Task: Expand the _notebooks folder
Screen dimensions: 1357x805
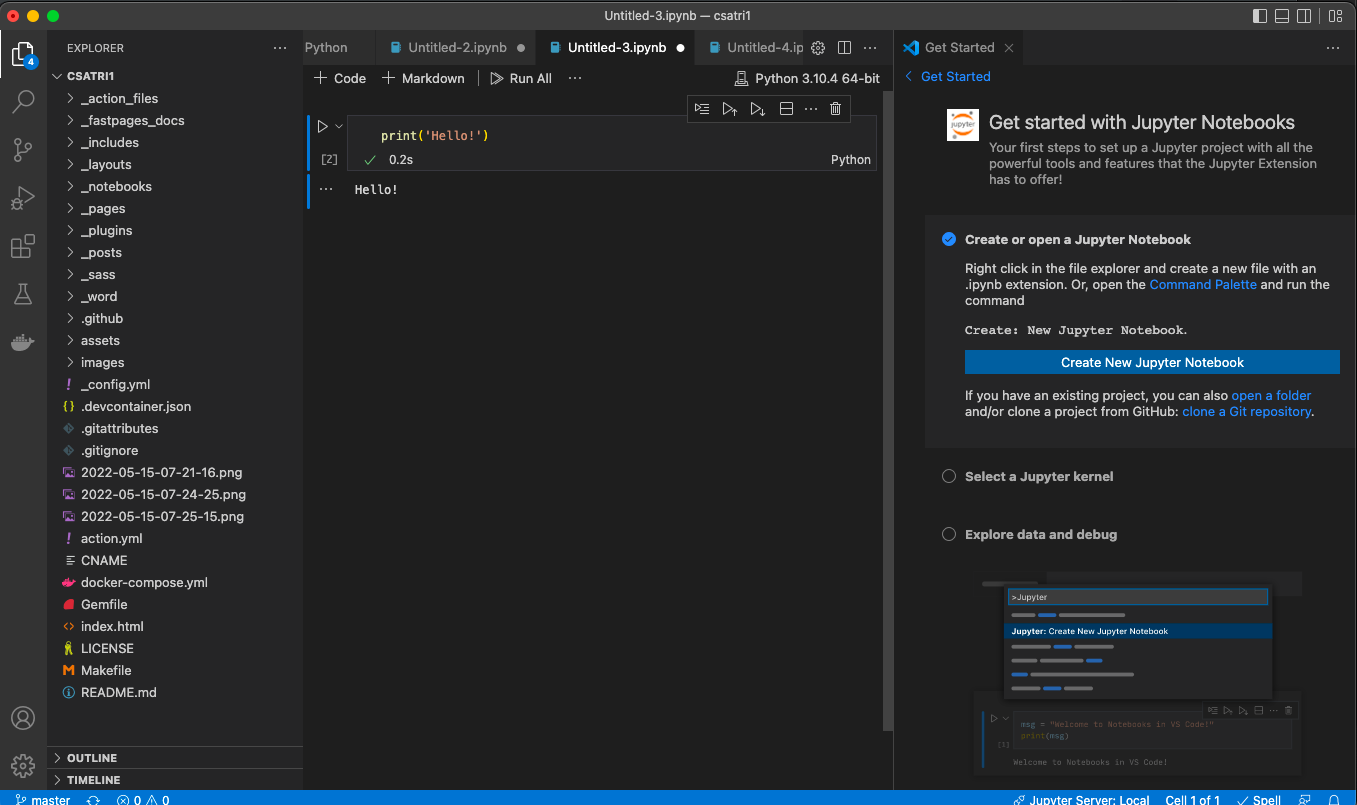Action: pyautogui.click(x=116, y=187)
